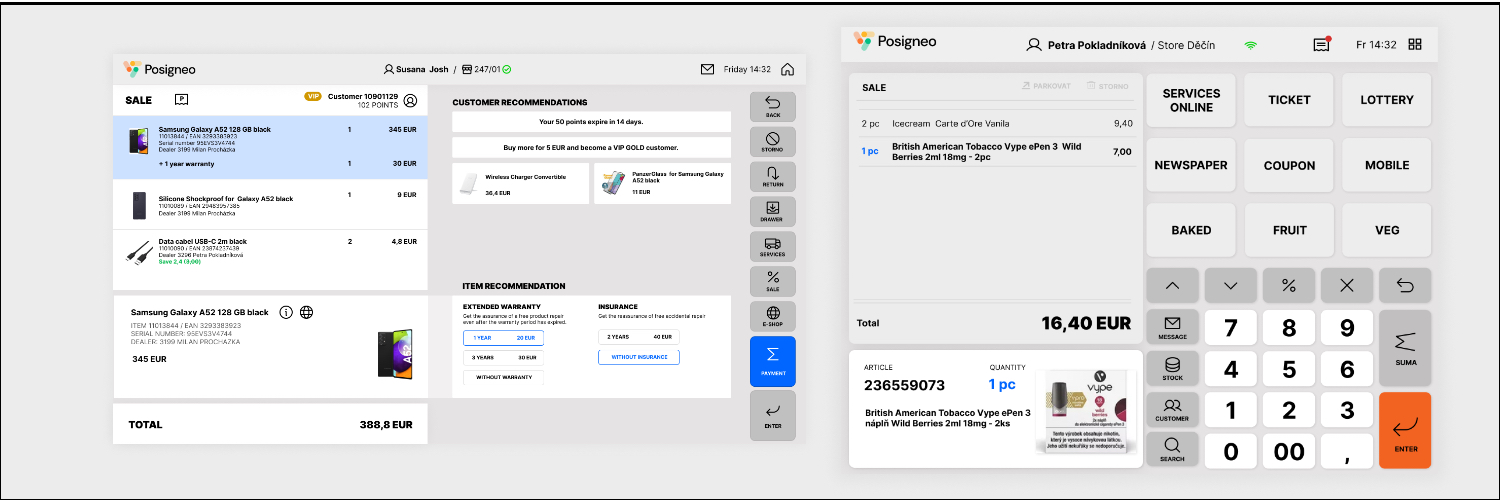Screen dimensions: 1500x500
Task: Click the undo arrow key above SUMA
Action: coord(1405,286)
